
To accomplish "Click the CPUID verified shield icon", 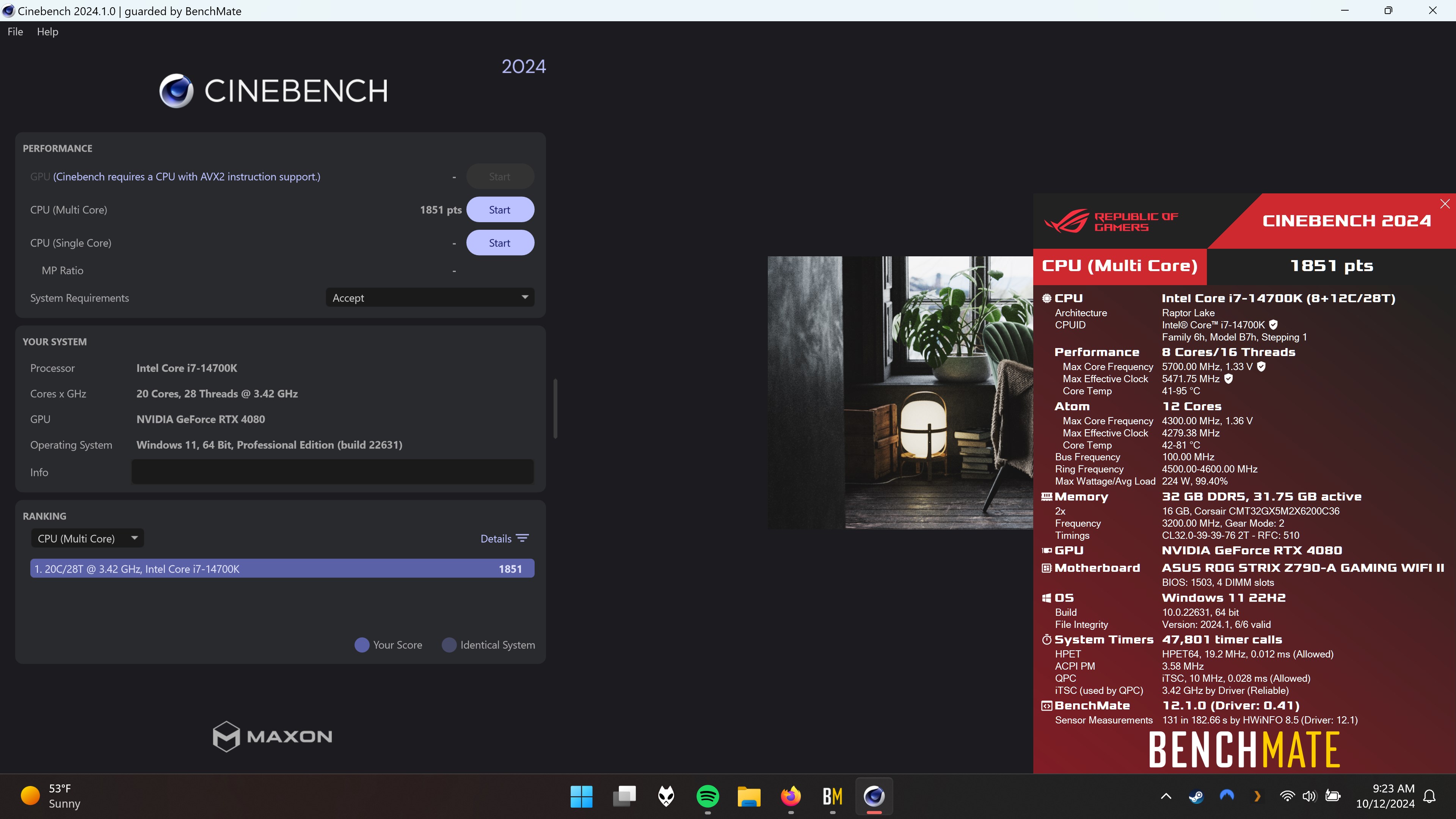I will coord(1274,325).
